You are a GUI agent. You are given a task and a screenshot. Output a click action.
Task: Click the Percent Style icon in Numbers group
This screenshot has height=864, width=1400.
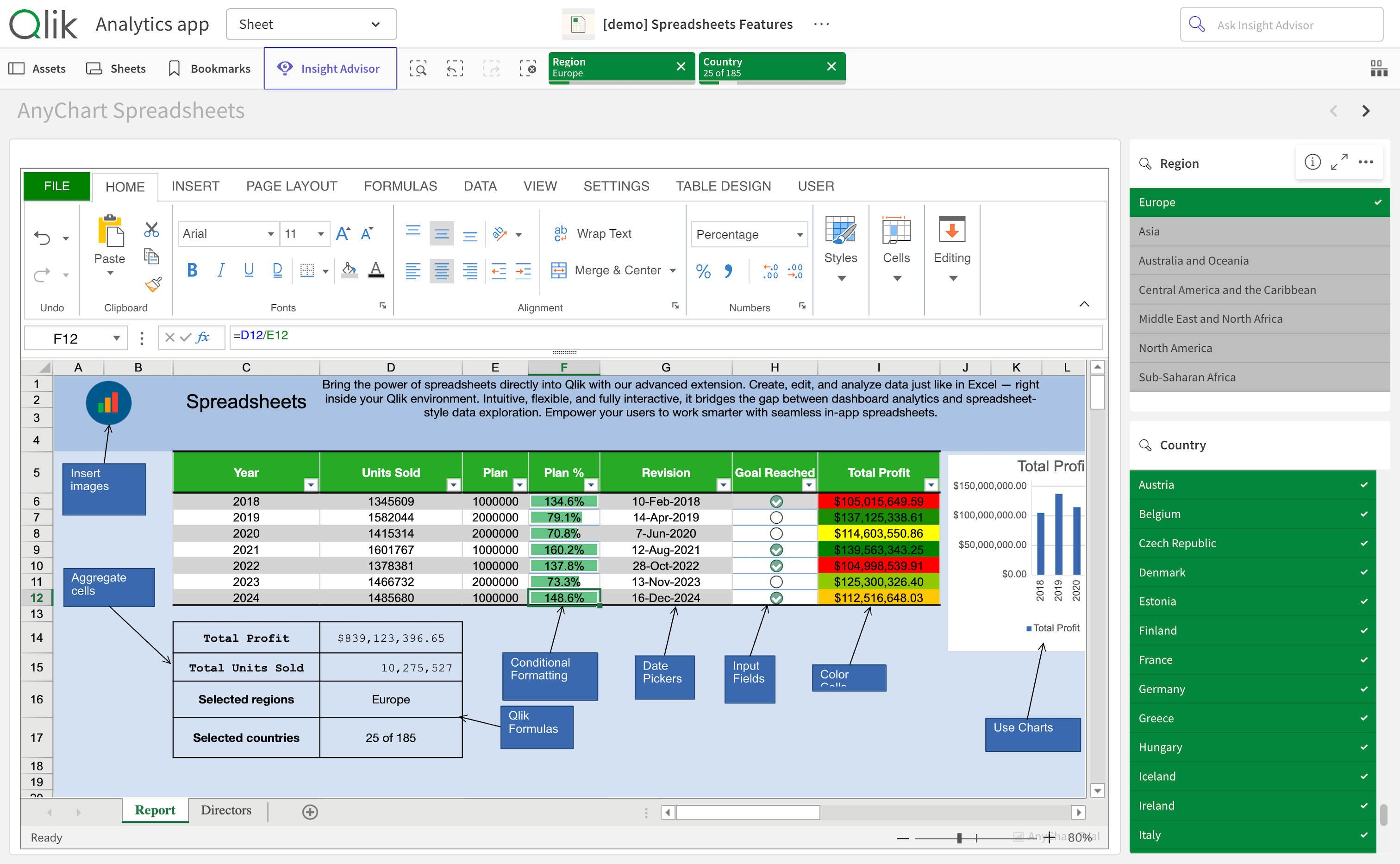pos(703,271)
